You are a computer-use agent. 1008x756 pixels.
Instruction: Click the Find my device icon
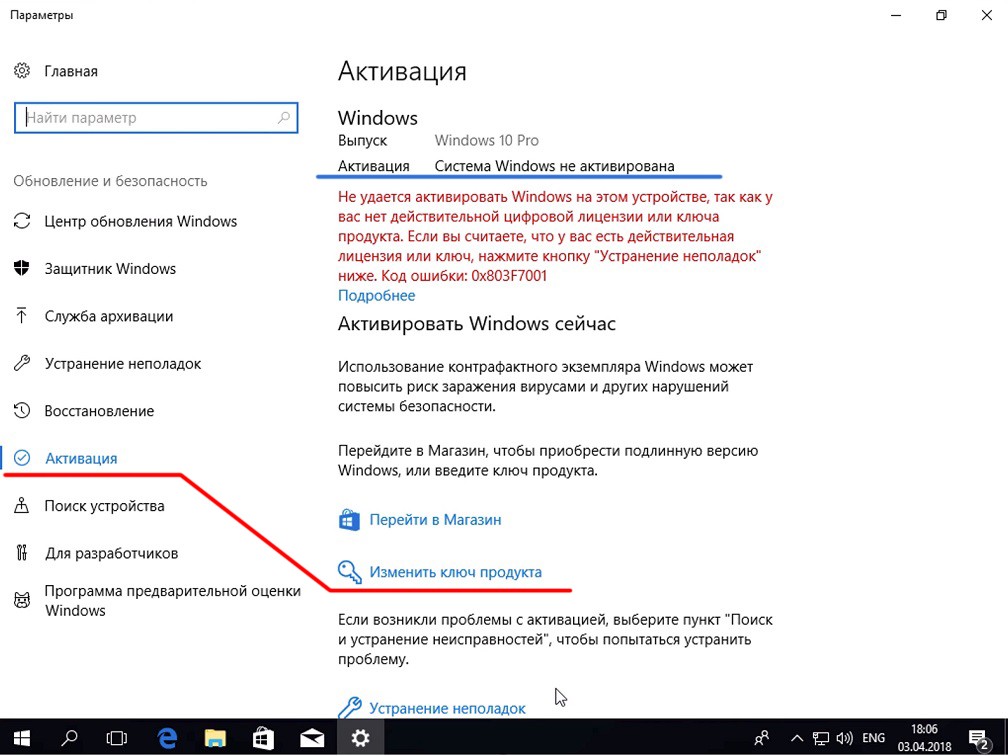click(x=22, y=505)
